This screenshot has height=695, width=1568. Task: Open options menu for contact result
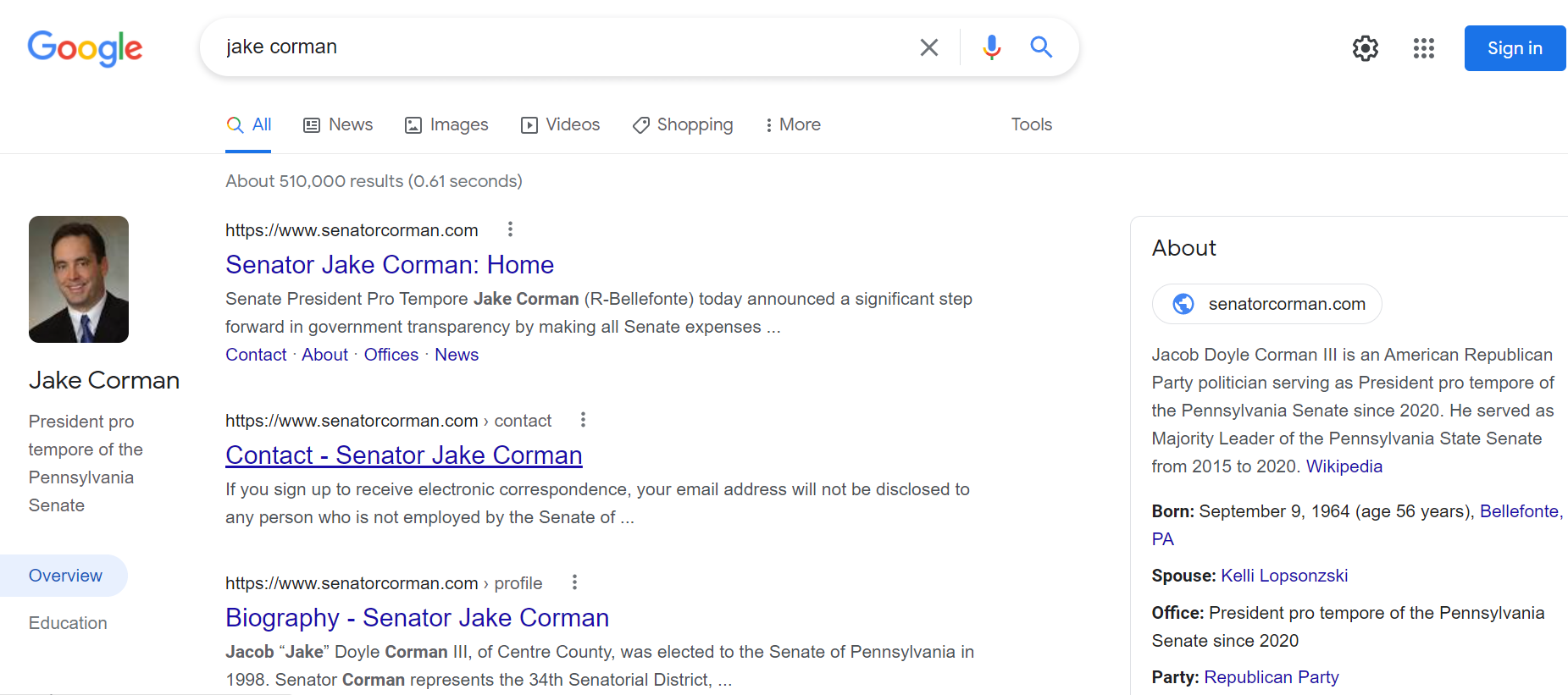click(x=583, y=420)
